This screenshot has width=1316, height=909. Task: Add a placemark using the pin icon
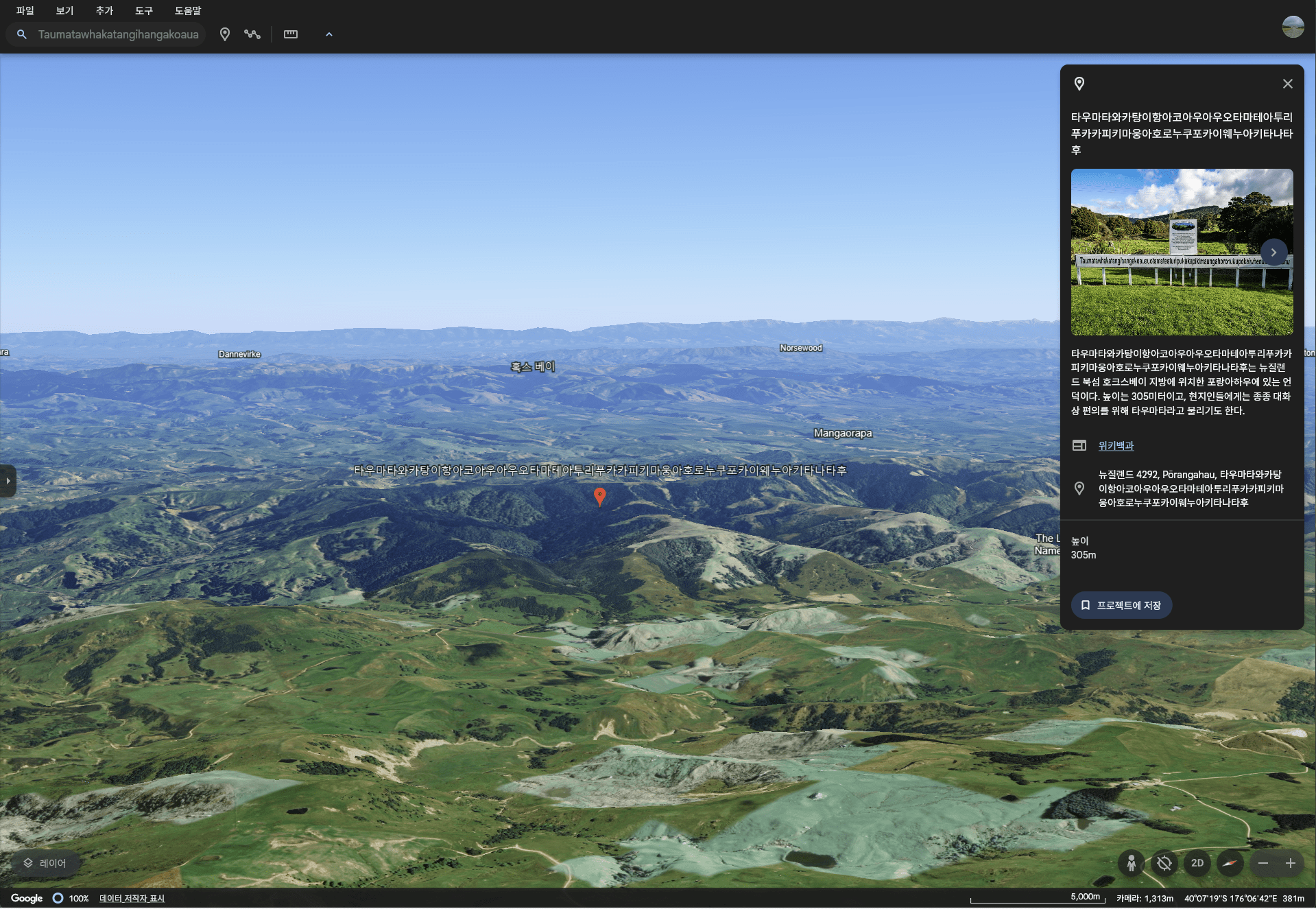pos(224,34)
